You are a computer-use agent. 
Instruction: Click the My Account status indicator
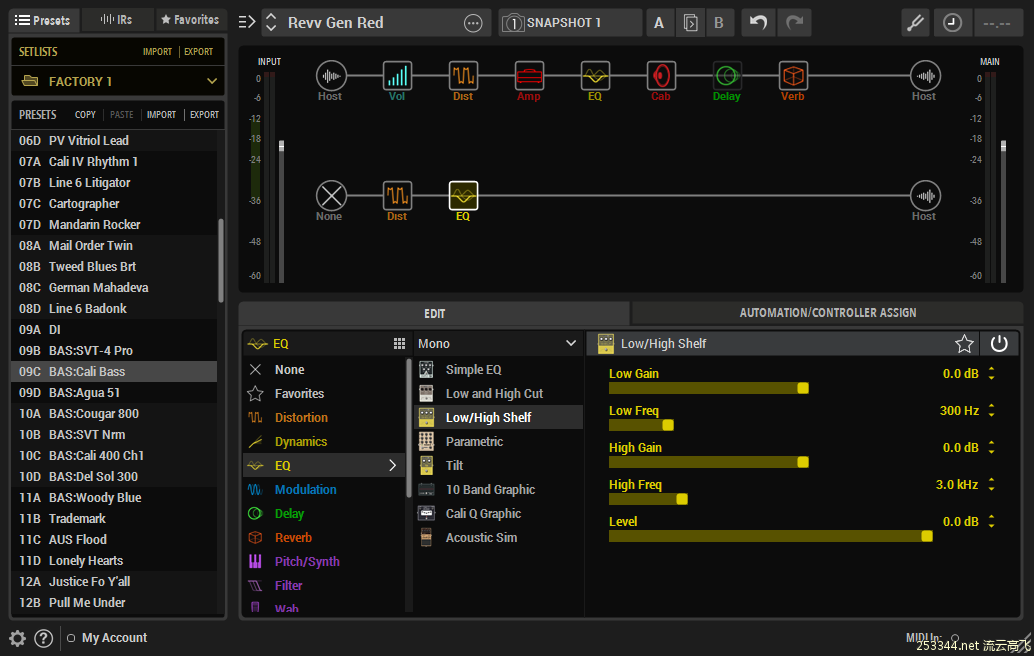pyautogui.click(x=71, y=638)
